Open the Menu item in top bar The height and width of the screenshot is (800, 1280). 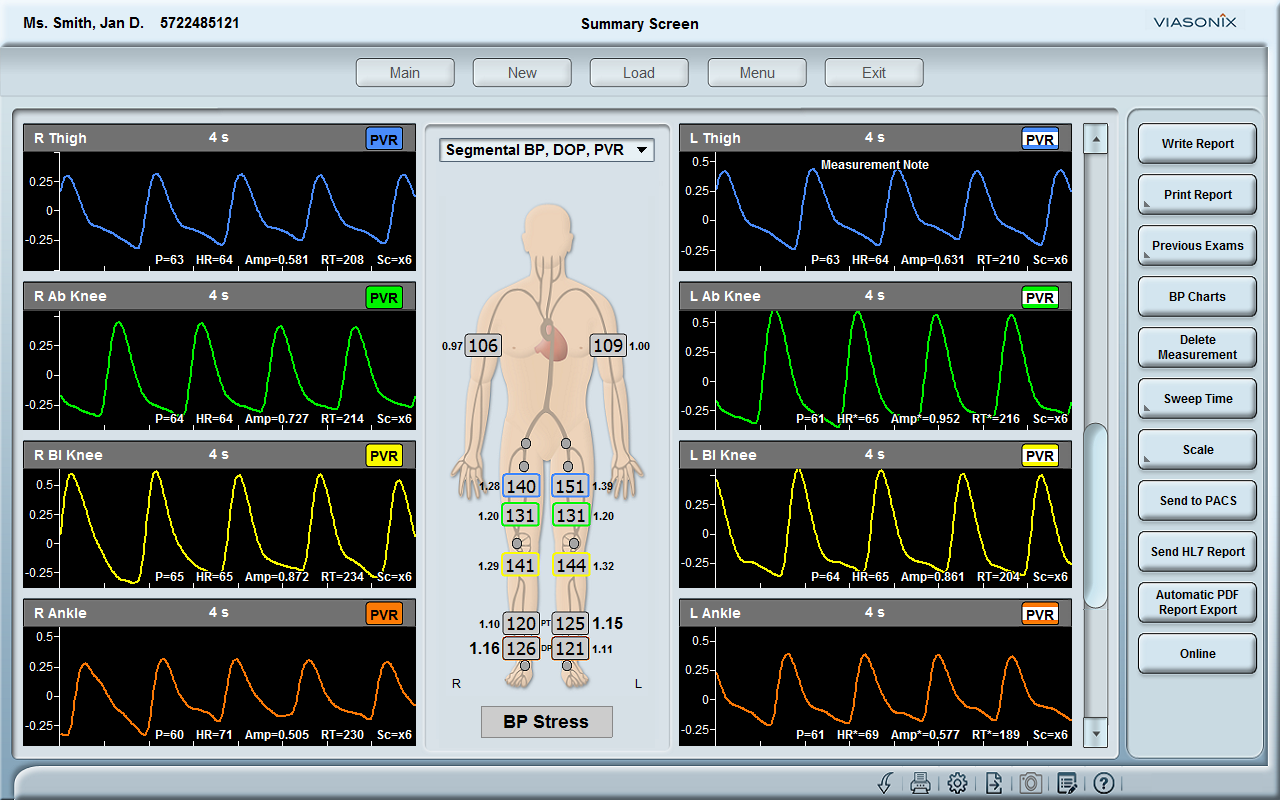click(757, 73)
